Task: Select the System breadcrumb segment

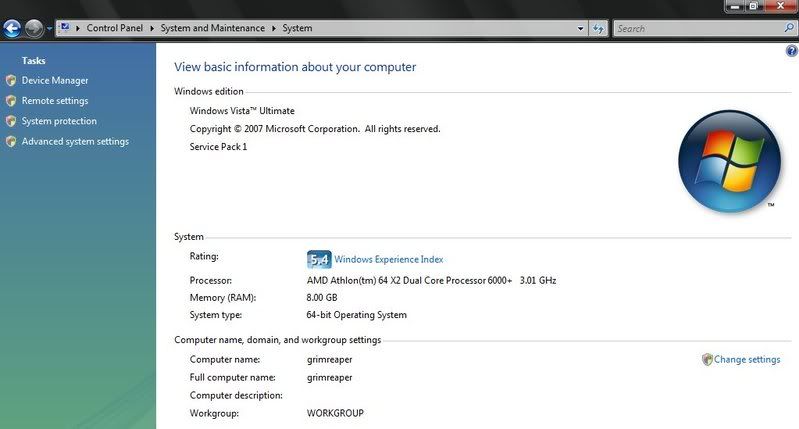Action: (x=297, y=28)
